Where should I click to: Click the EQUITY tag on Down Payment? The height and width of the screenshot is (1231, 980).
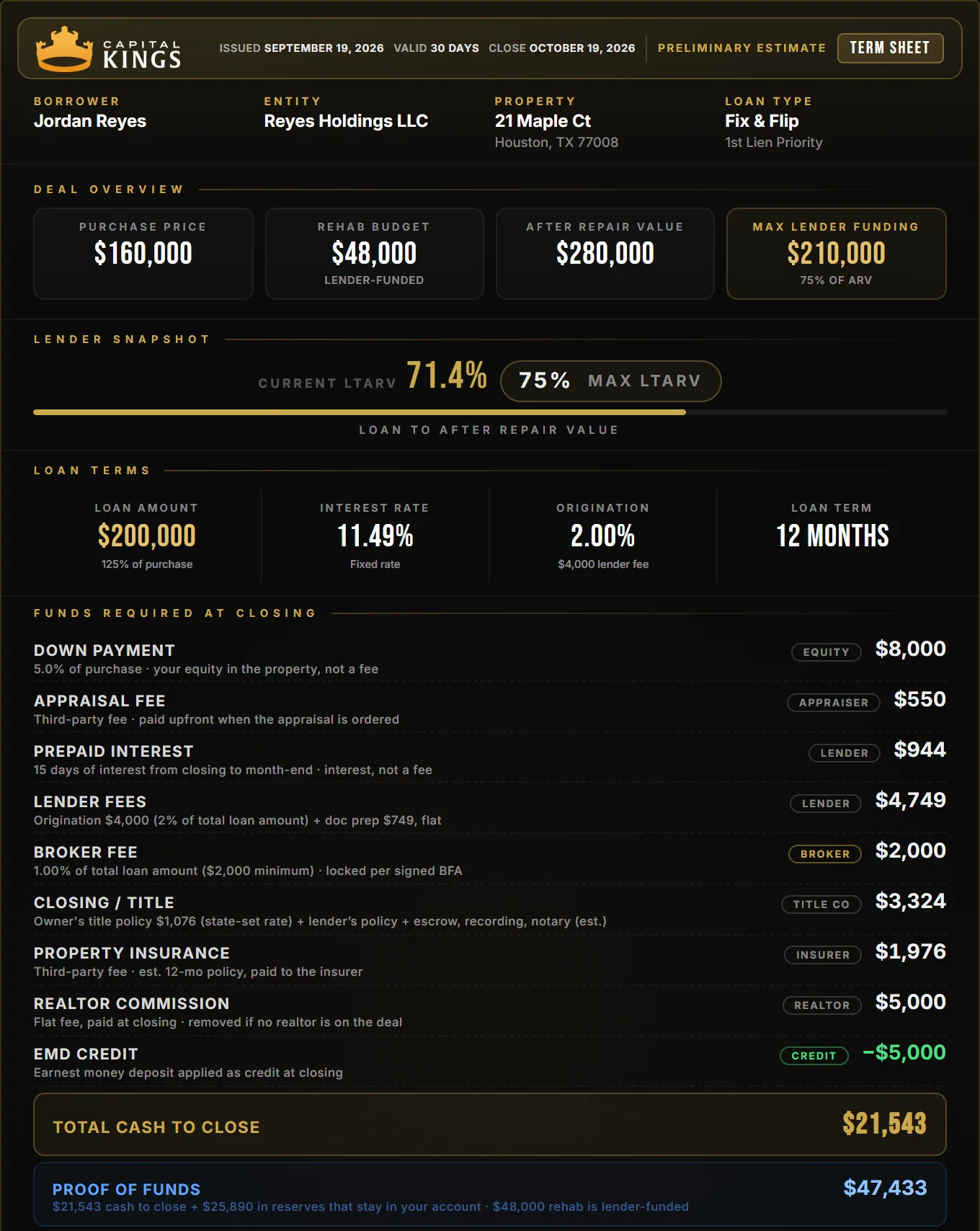[x=827, y=652]
